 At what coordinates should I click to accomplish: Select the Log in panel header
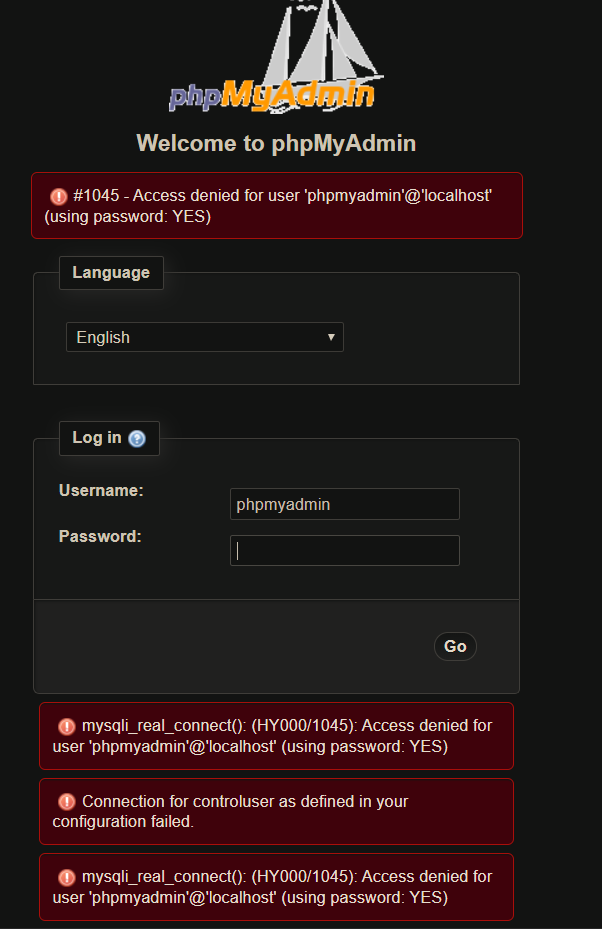click(96, 437)
